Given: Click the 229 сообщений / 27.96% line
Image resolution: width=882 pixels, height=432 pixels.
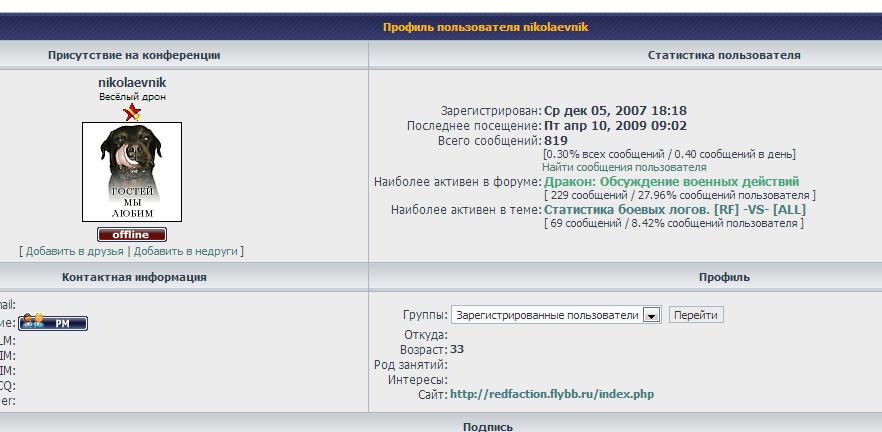Looking at the screenshot, I should click(680, 196).
